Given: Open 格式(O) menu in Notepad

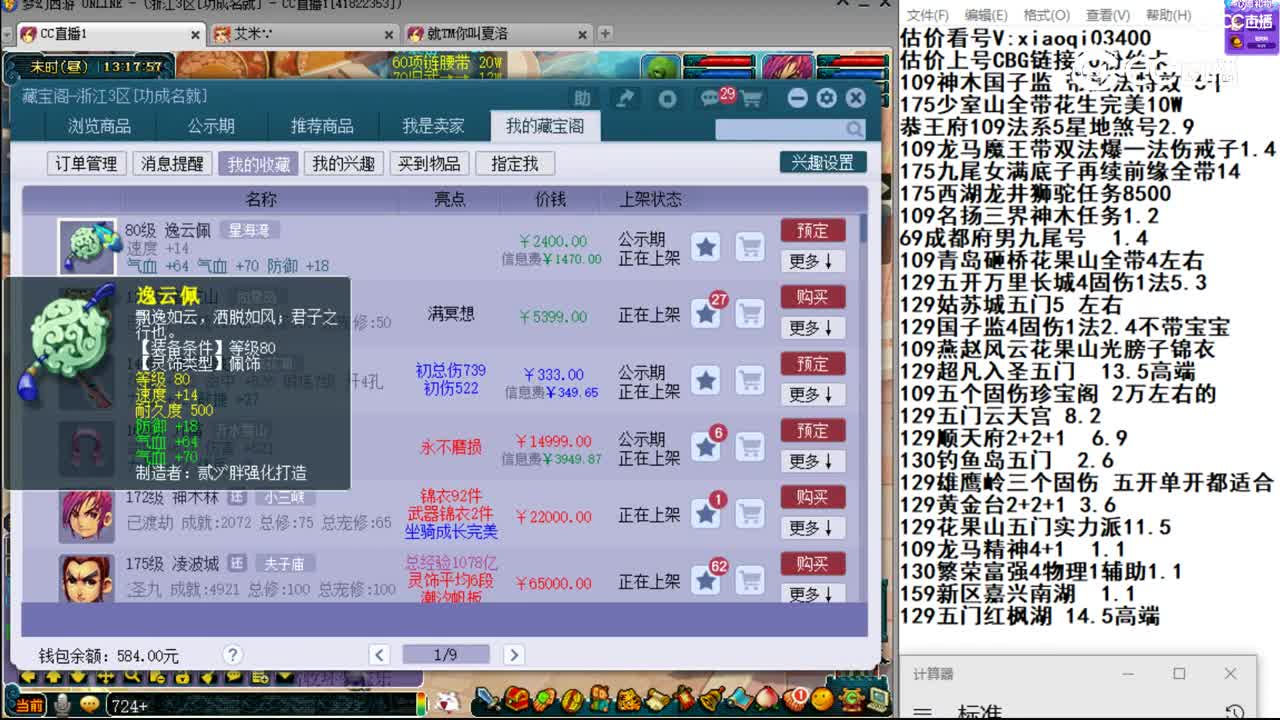Looking at the screenshot, I should (1047, 15).
